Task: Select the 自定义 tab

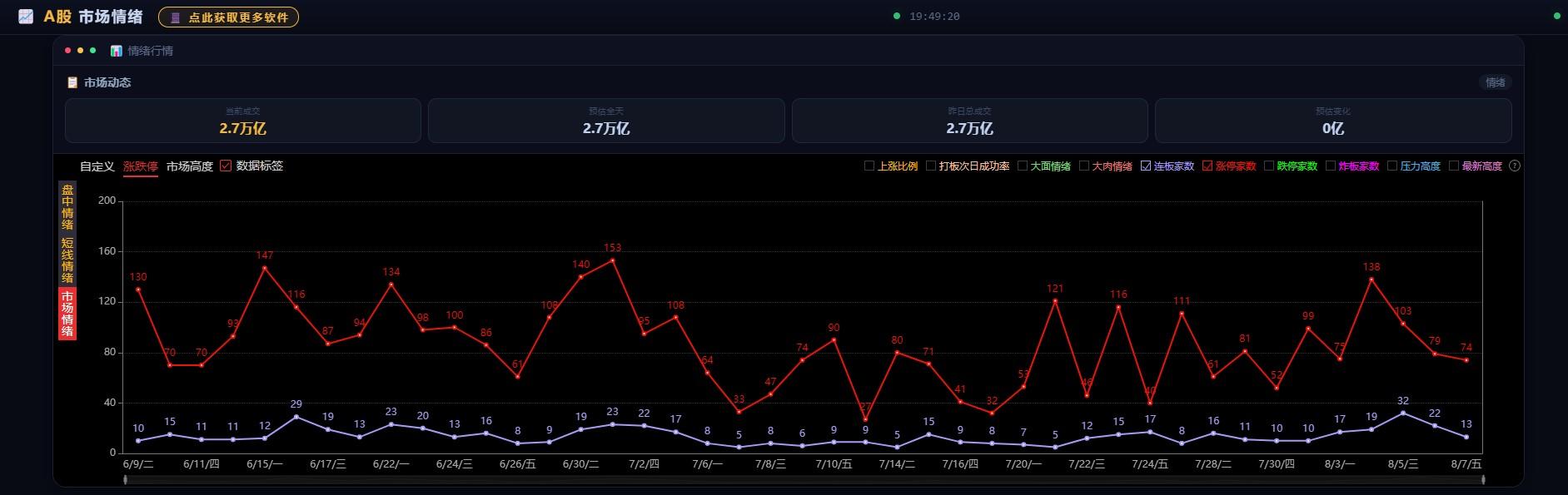Action: (x=97, y=166)
